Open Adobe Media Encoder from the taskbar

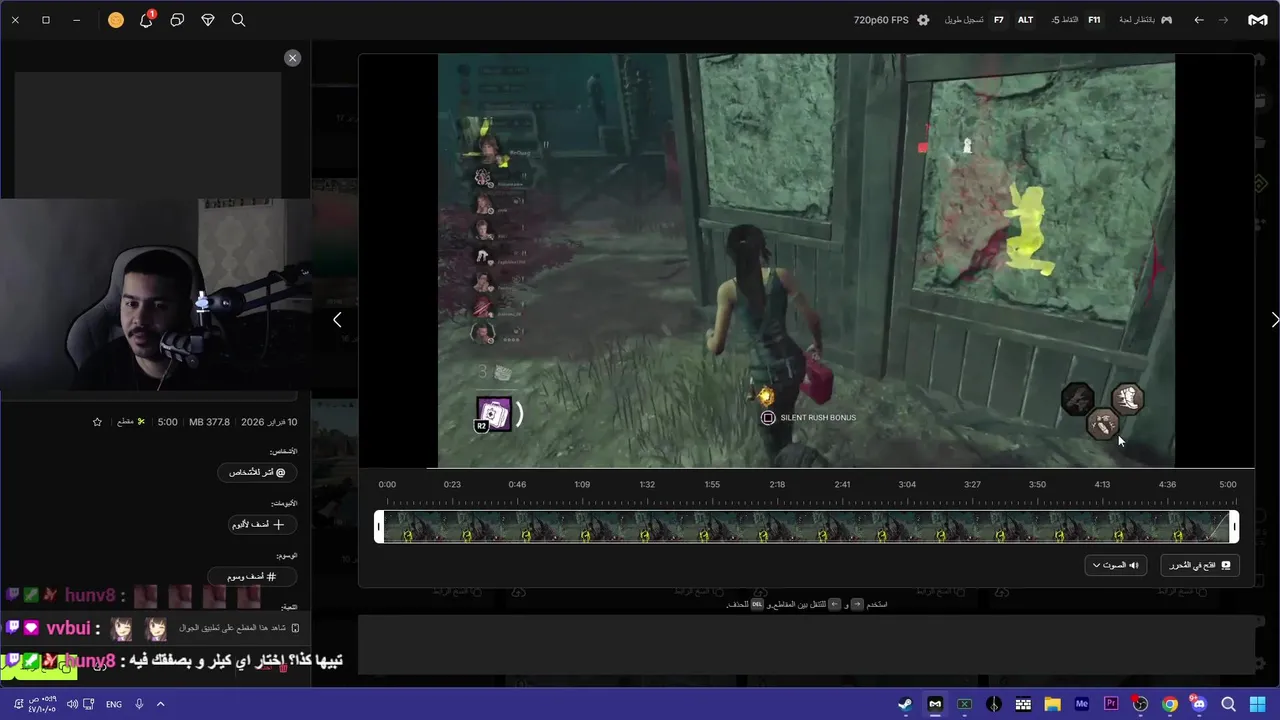coord(1081,704)
